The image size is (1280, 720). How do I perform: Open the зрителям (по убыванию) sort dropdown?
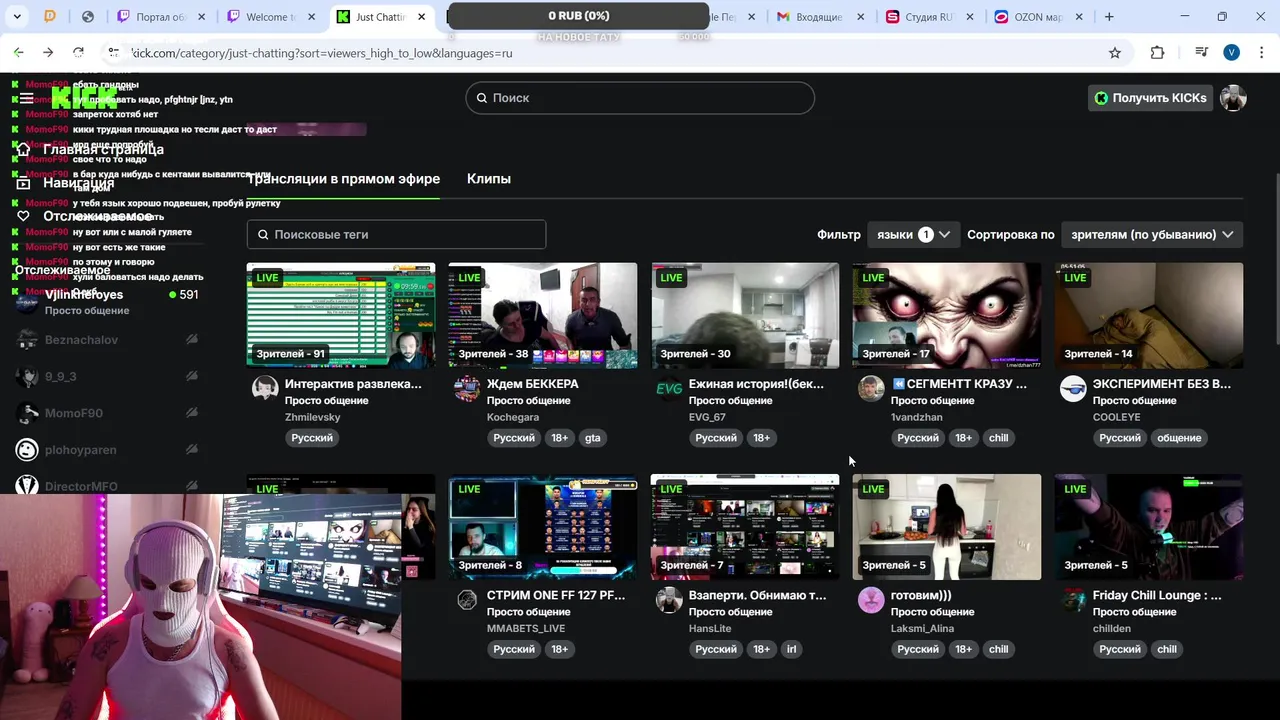click(1152, 234)
